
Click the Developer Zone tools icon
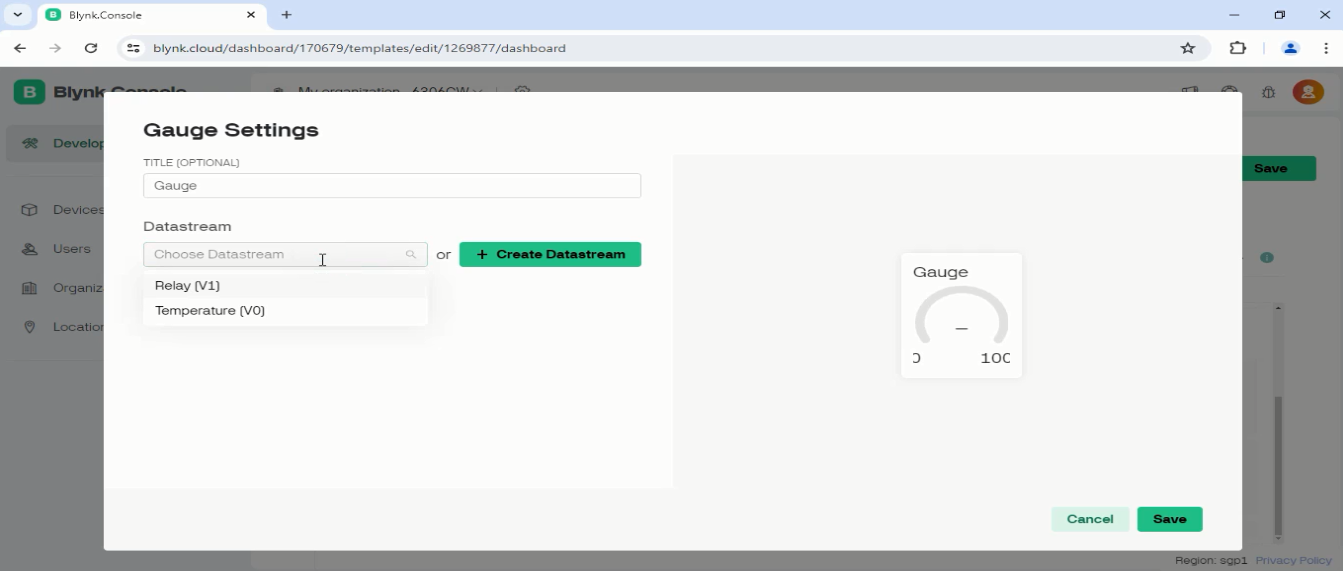(x=30, y=143)
